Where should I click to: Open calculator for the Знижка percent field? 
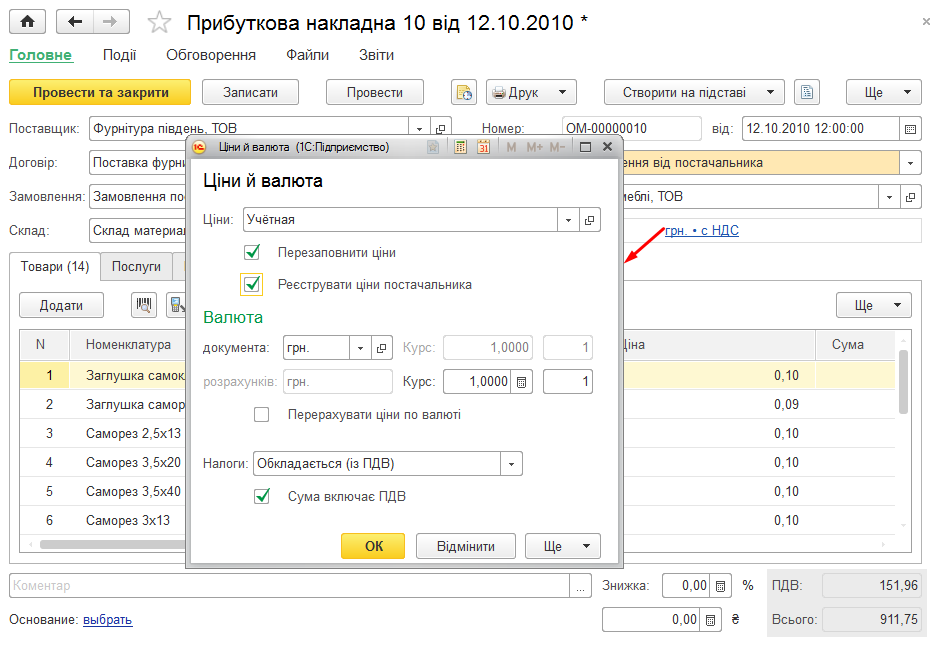pos(721,586)
